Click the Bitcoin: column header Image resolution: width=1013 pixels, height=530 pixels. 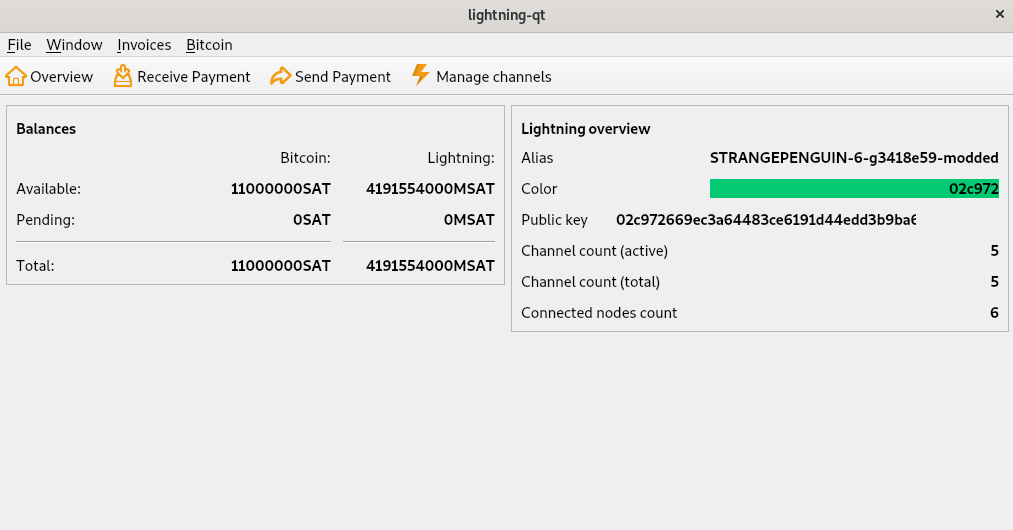coord(305,158)
